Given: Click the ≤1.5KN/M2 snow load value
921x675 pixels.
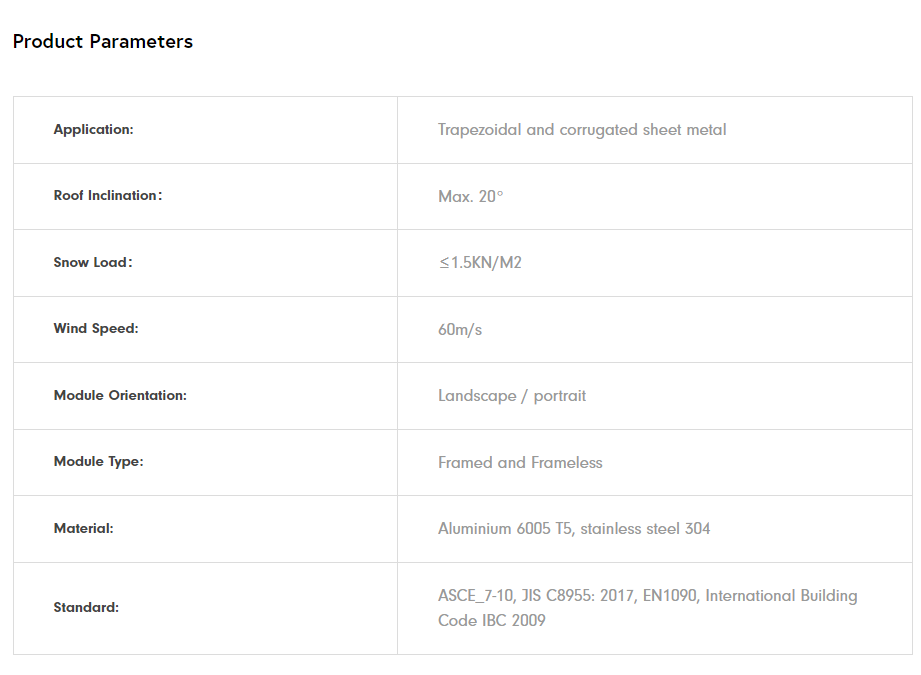Looking at the screenshot, I should point(480,263).
